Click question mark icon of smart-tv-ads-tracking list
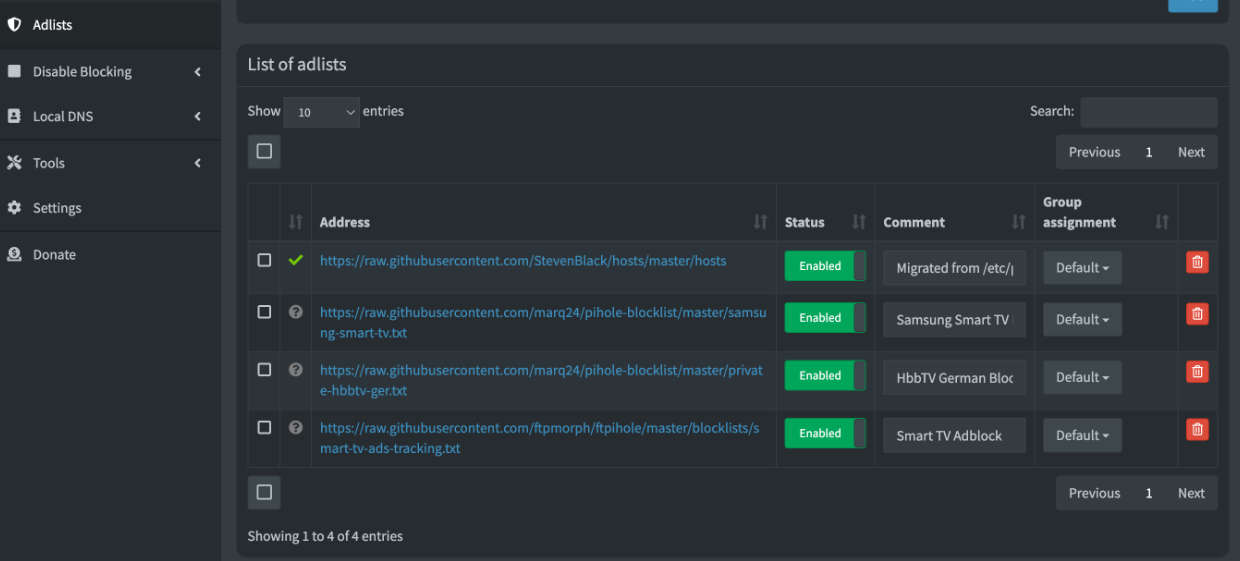This screenshot has height=561, width=1240. (295, 427)
